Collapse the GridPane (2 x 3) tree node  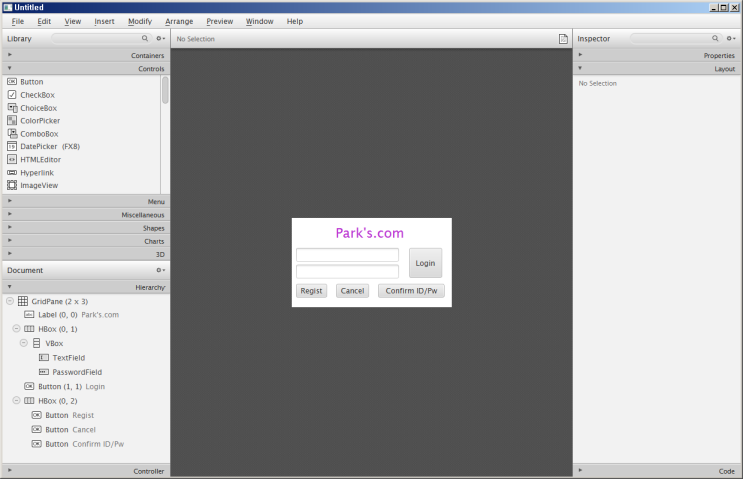(9, 301)
